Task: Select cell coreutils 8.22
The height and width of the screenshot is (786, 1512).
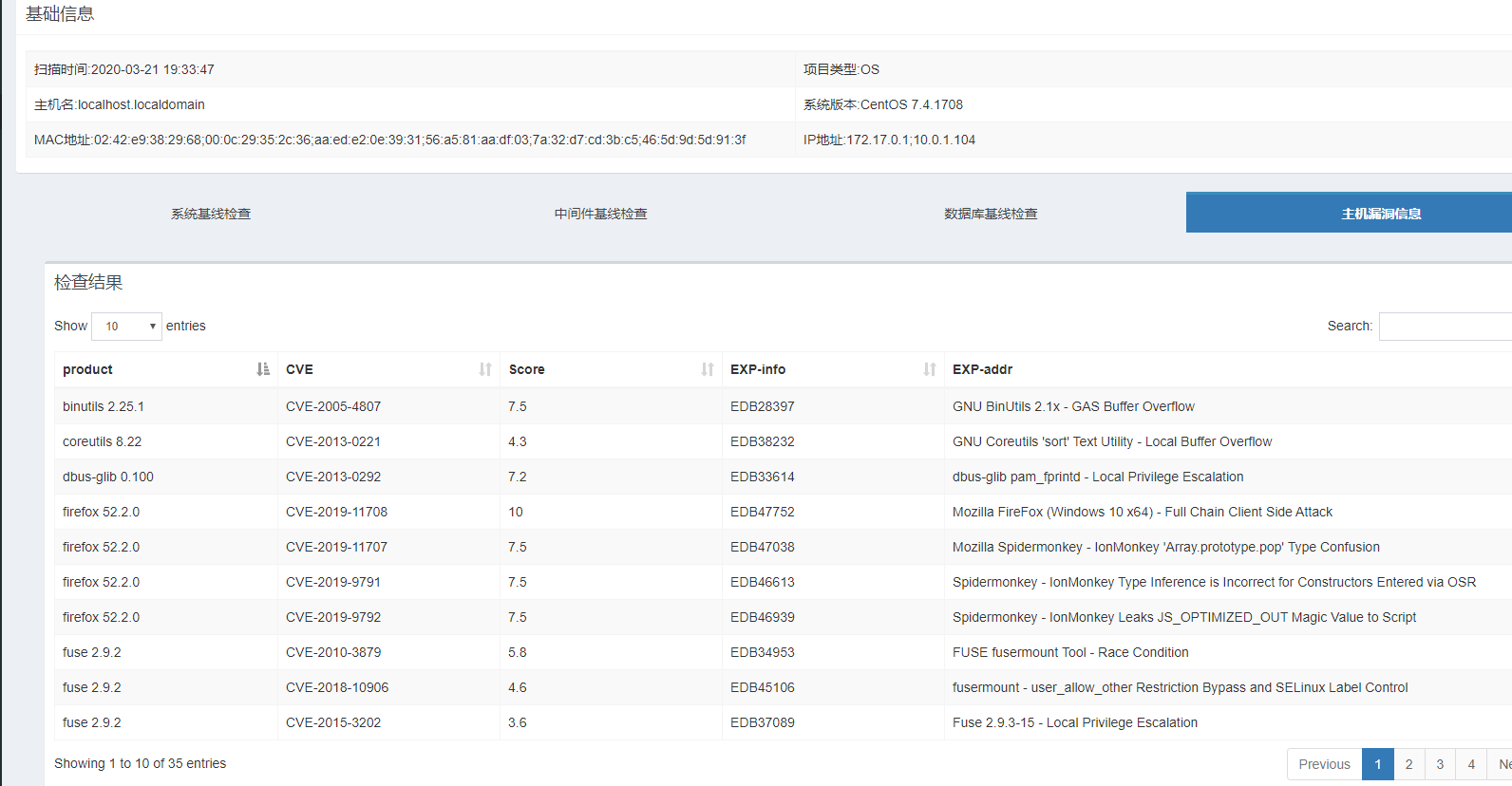Action: 102,441
